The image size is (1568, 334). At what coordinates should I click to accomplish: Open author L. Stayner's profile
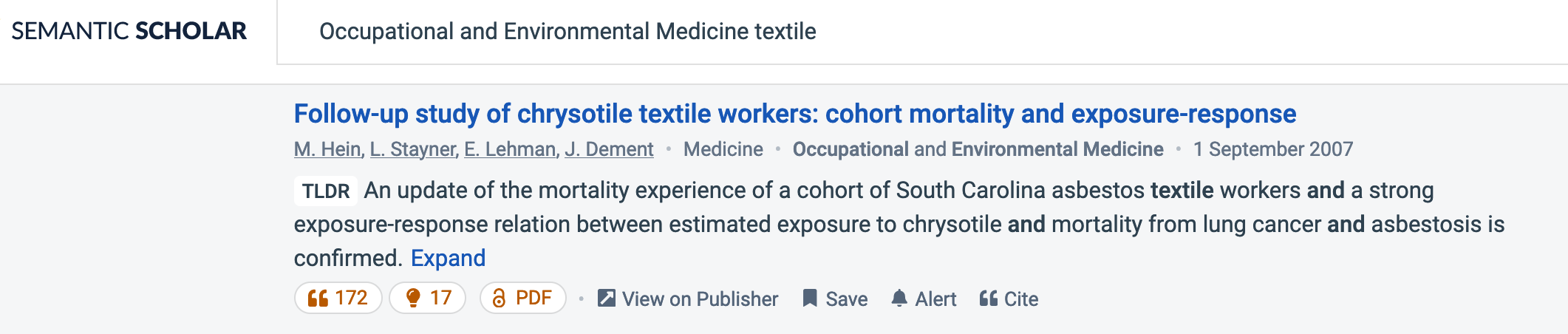[412, 149]
